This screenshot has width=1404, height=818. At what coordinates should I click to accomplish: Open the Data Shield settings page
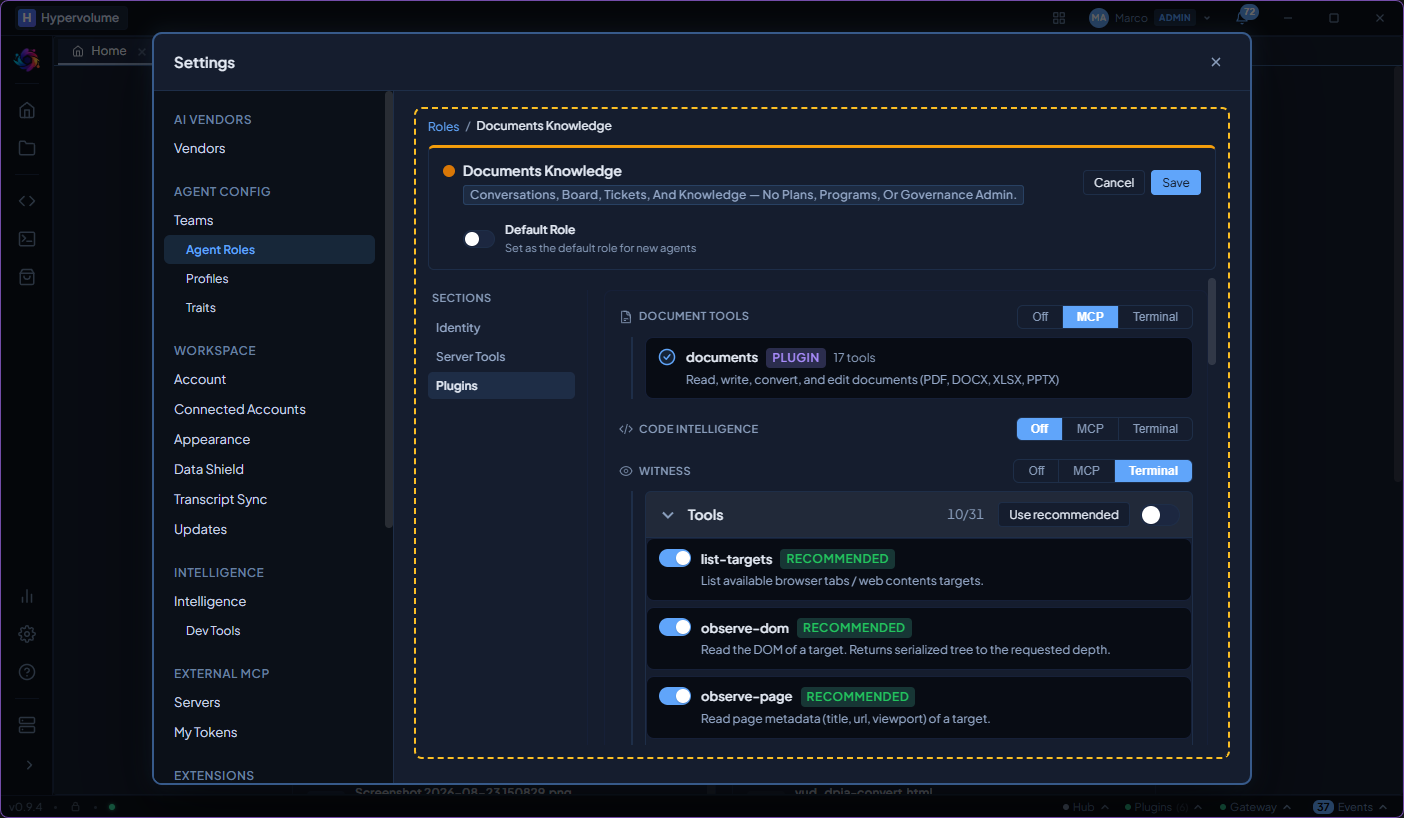209,469
